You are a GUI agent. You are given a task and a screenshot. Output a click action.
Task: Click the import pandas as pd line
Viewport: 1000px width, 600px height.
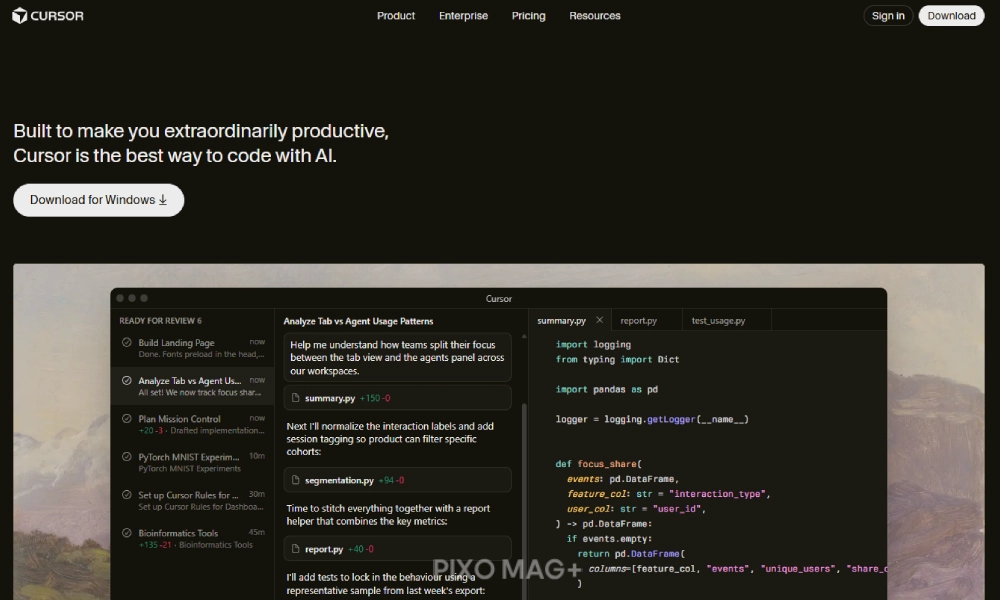pos(607,389)
